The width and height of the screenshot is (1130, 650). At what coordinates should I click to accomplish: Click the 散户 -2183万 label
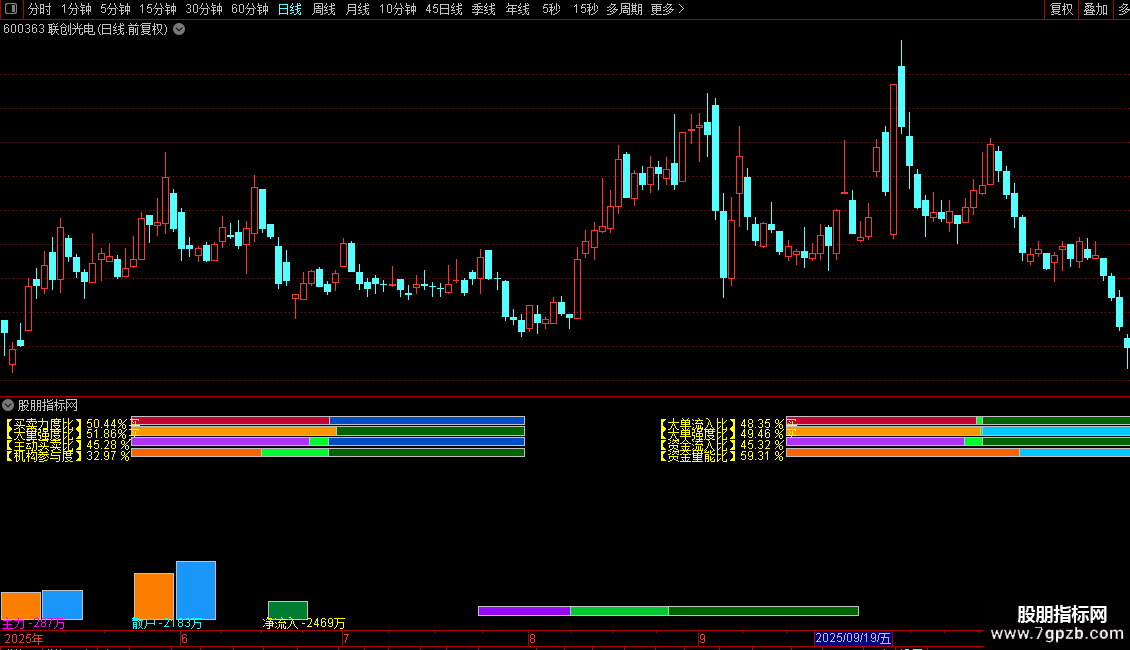tap(167, 624)
